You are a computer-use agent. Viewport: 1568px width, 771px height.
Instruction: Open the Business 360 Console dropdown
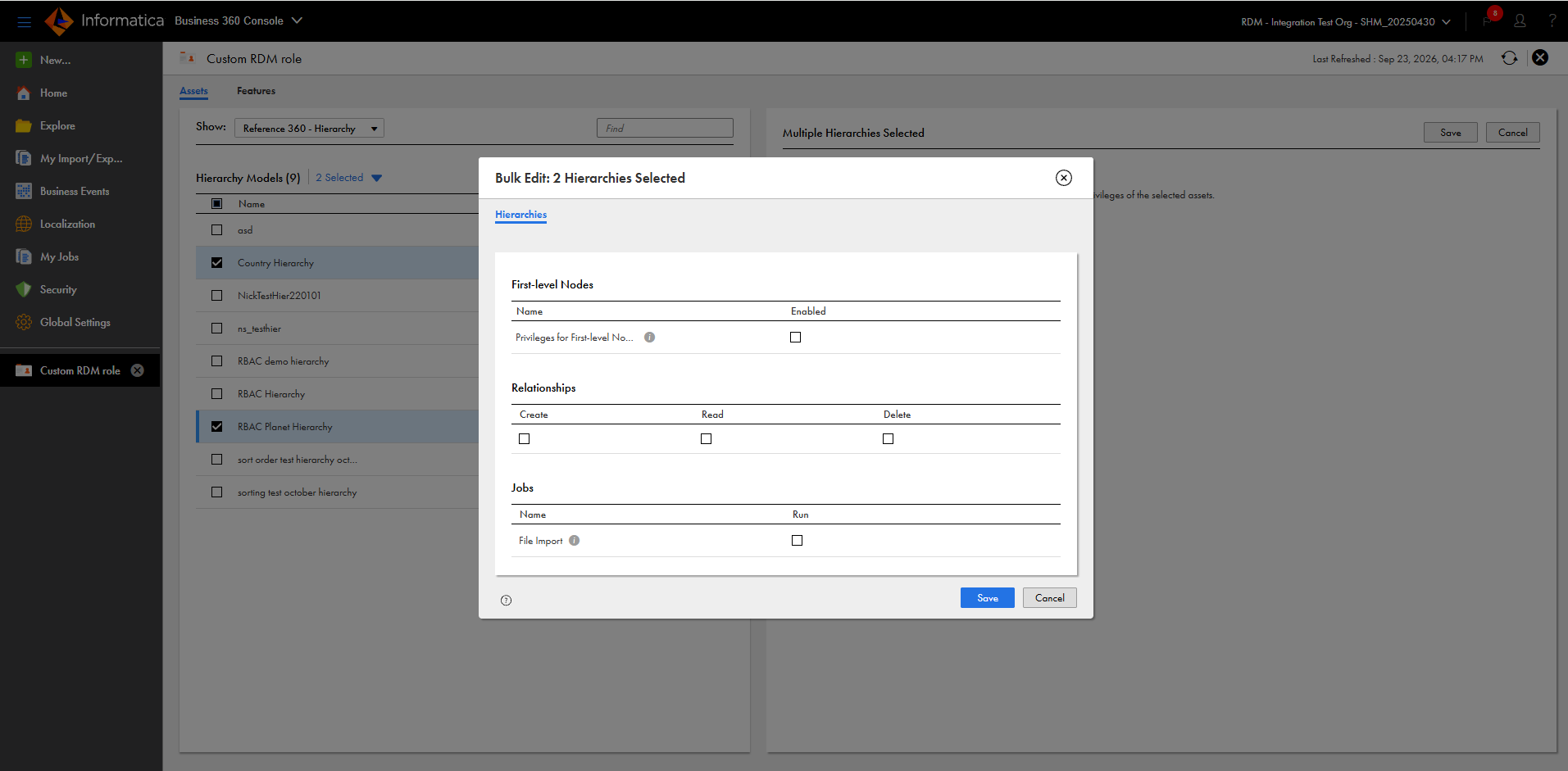click(239, 20)
